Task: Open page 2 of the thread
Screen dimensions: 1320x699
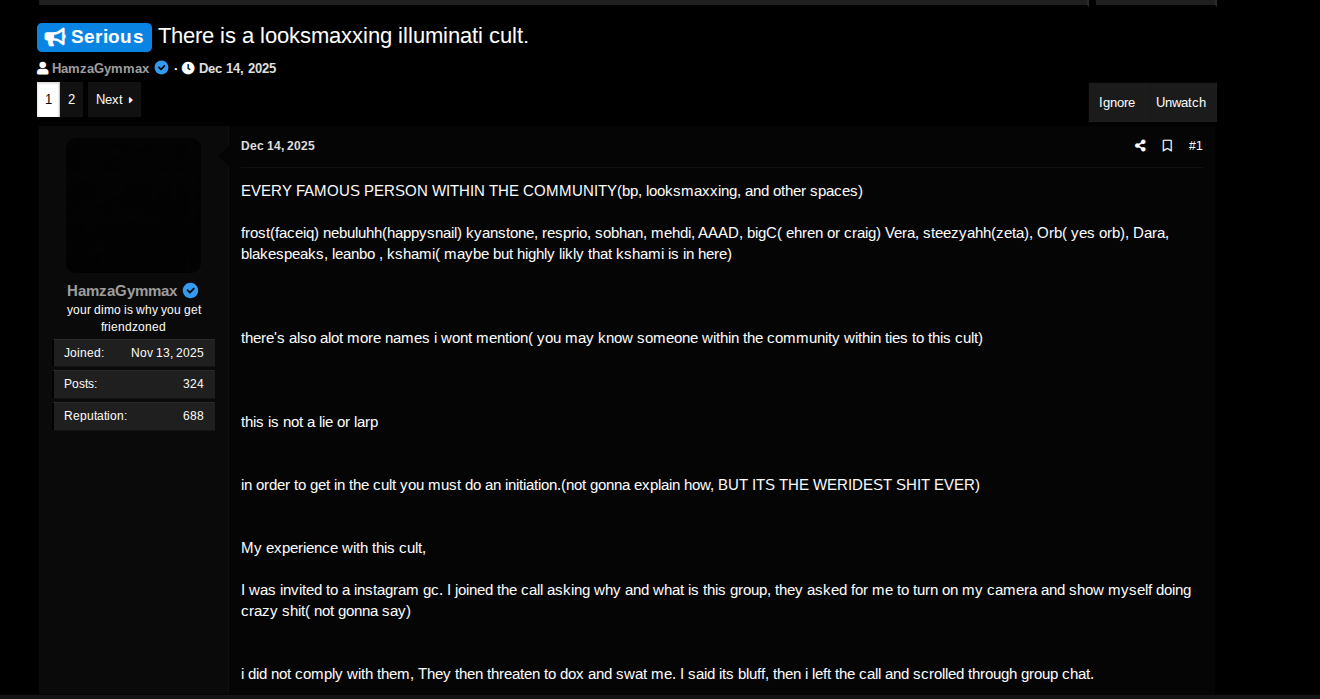Action: (72, 100)
